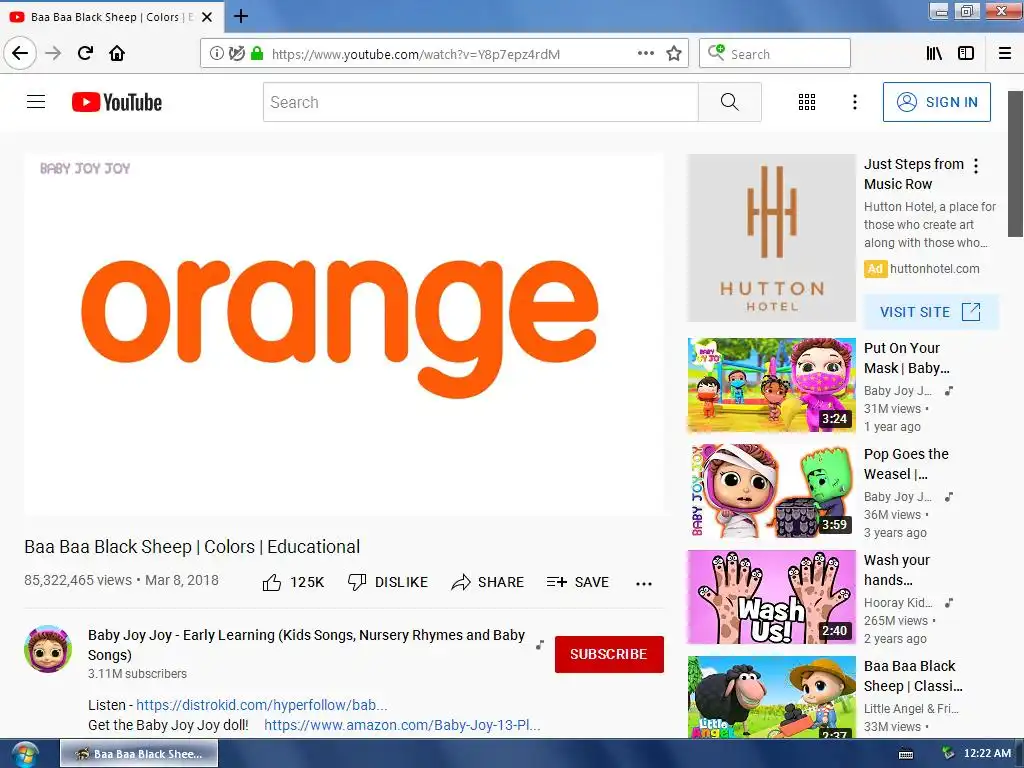
Task: Click the system tray flag icon
Action: click(x=948, y=753)
